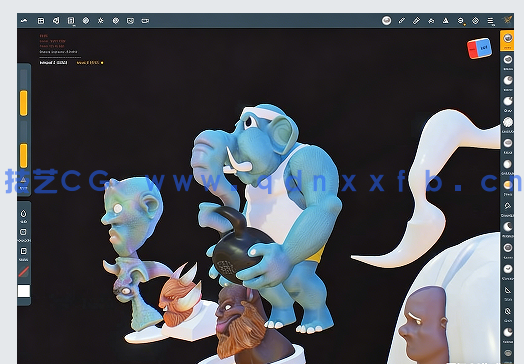Click the red and blue view cube
Image resolution: width=524 pixels, height=364 pixels.
click(x=480, y=48)
